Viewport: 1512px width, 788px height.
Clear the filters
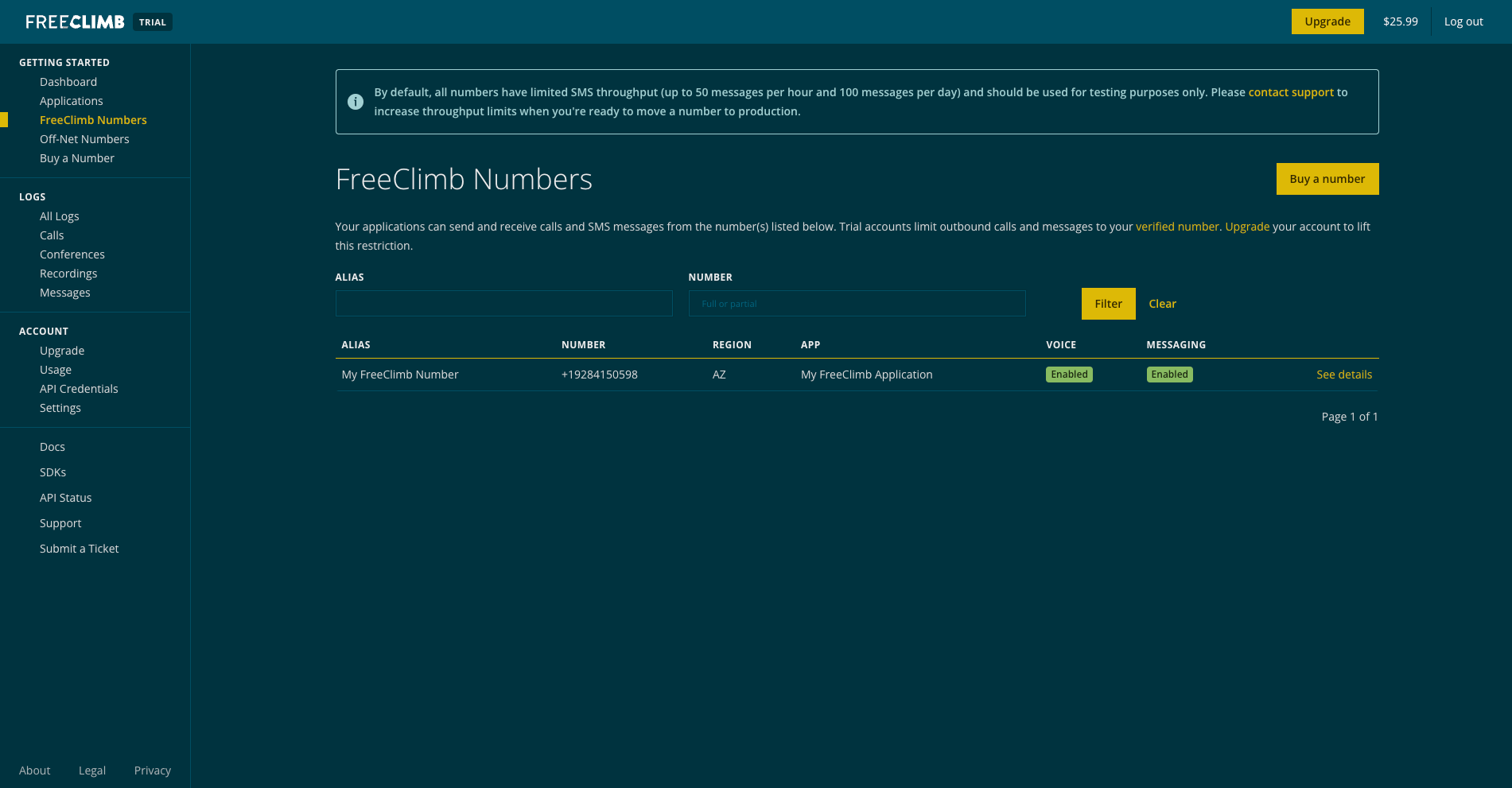1162,304
